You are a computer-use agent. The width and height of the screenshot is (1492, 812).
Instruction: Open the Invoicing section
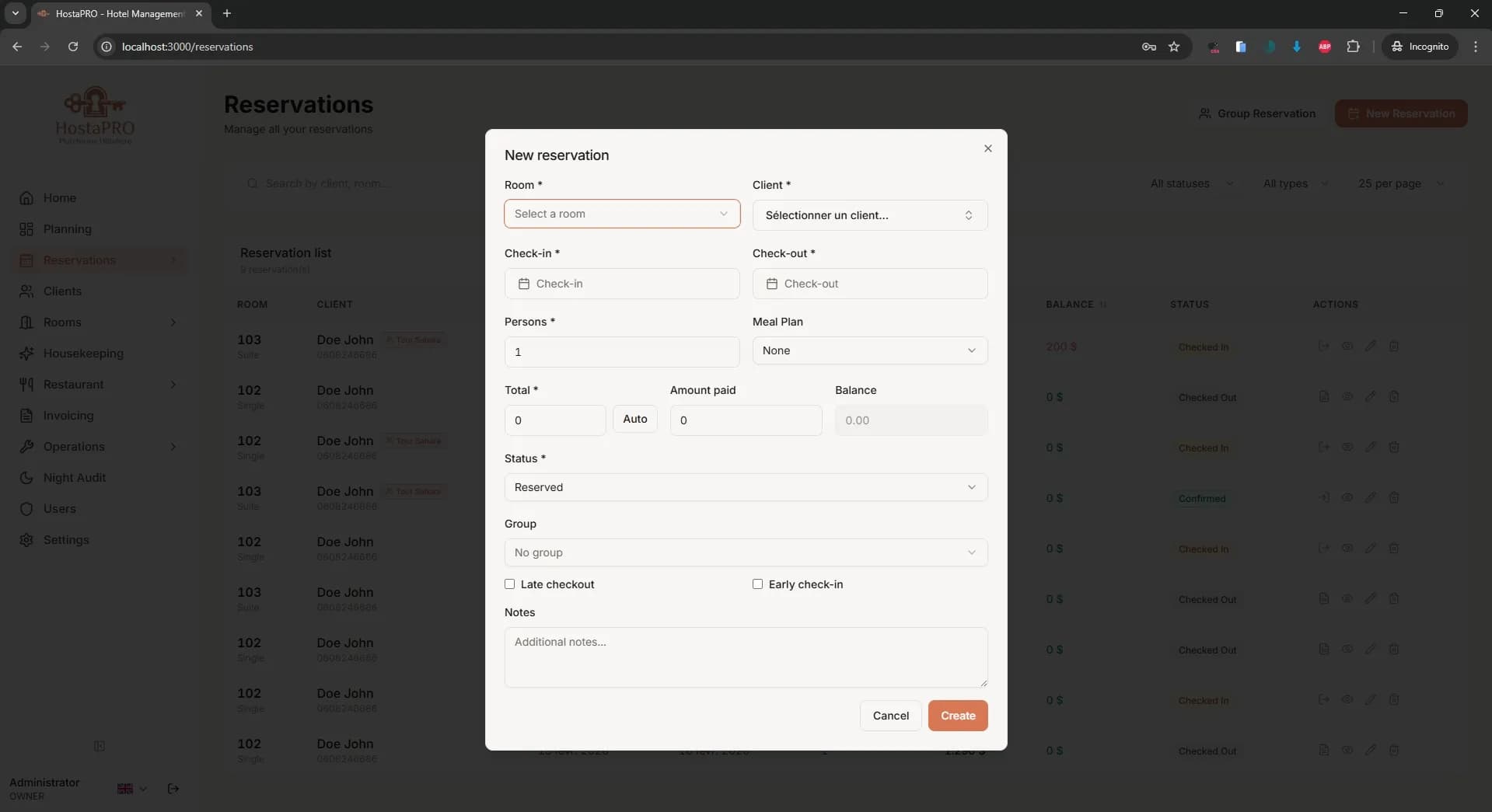(x=68, y=416)
